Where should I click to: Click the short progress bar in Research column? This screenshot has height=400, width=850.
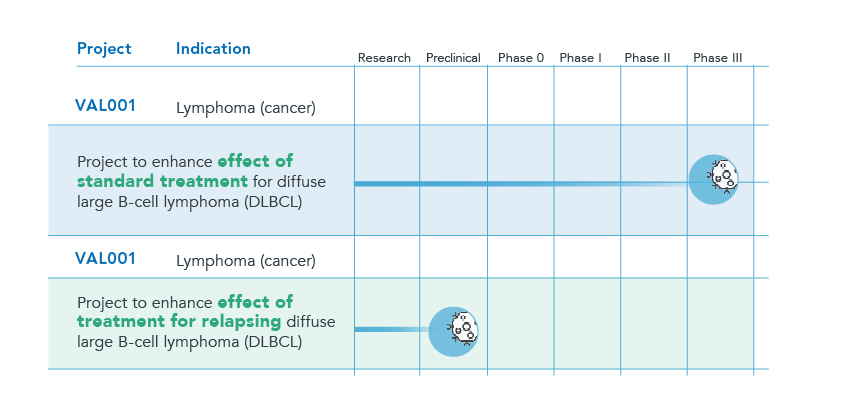click(x=391, y=330)
